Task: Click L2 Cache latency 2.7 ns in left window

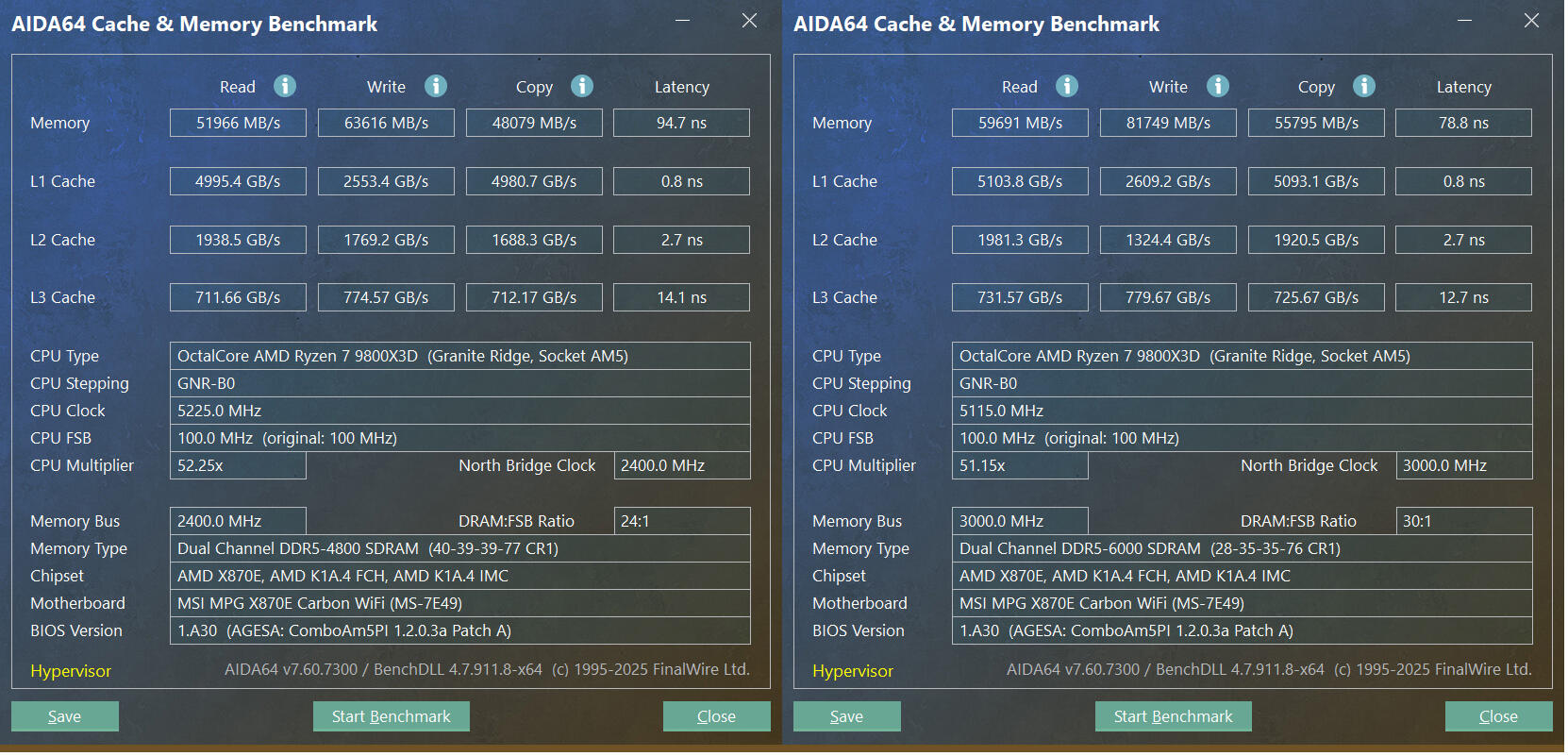Action: pos(682,240)
